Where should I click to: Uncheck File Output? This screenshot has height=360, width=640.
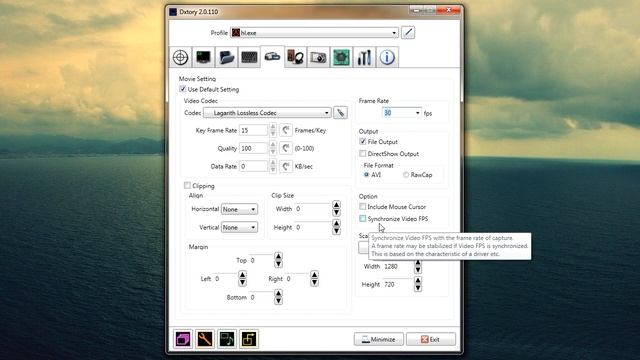pyautogui.click(x=362, y=142)
